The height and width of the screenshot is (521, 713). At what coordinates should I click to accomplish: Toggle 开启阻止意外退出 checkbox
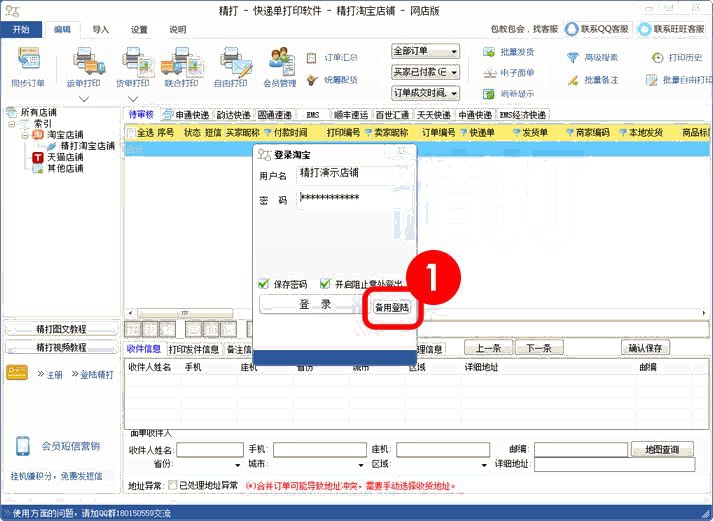coord(325,284)
